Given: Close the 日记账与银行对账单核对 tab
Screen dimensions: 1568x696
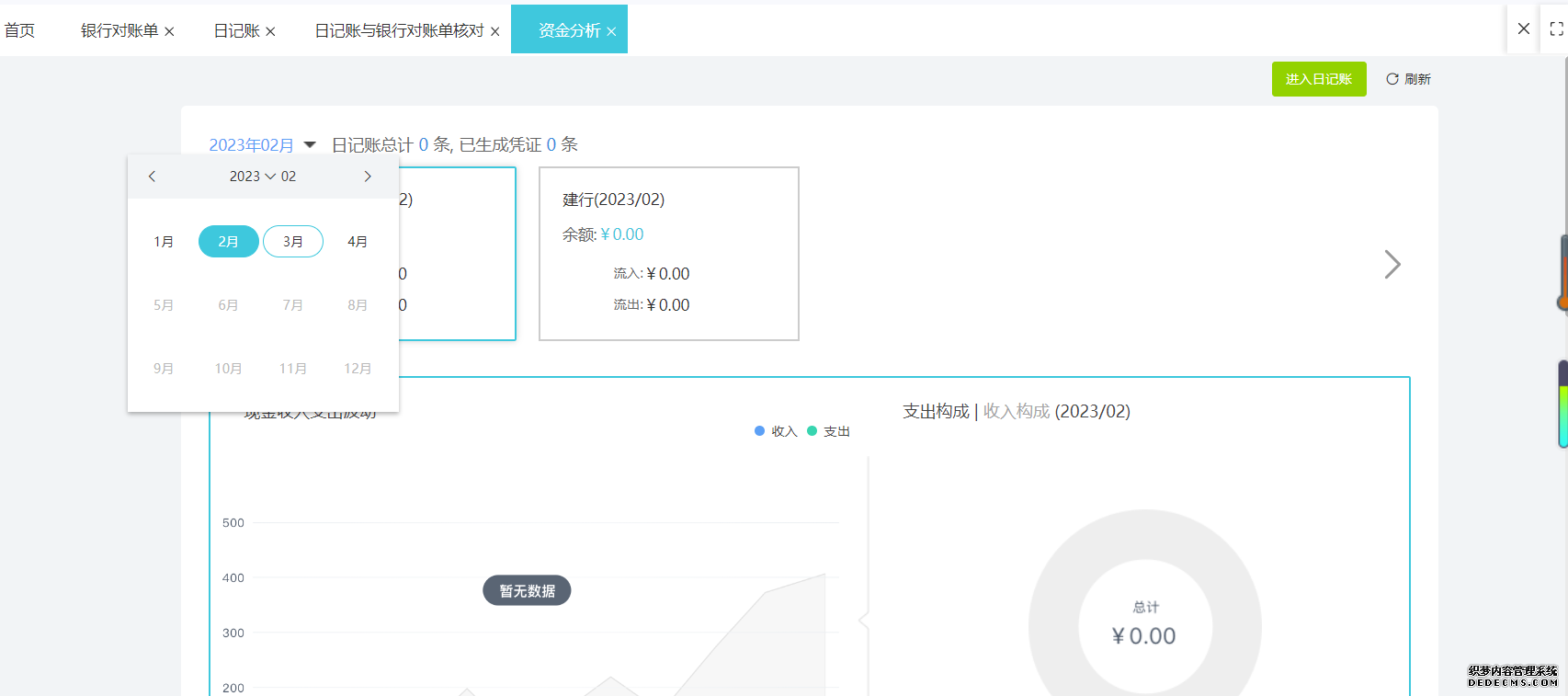Looking at the screenshot, I should pos(494,31).
